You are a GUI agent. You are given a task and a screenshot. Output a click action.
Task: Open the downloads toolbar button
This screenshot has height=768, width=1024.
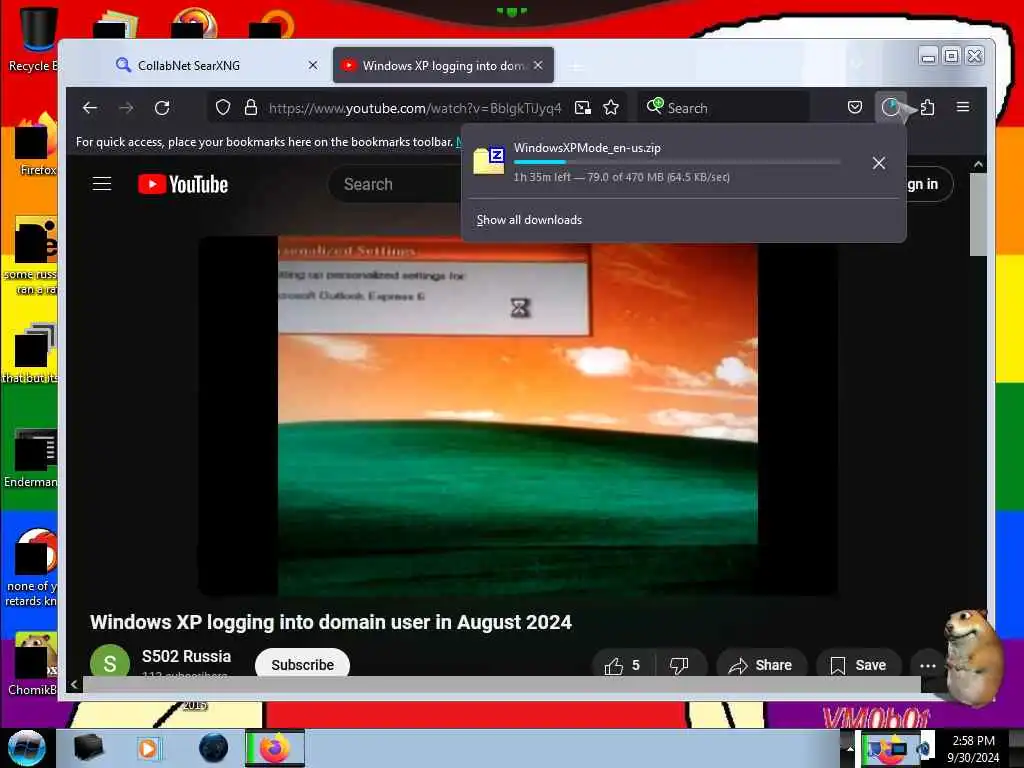[890, 107]
